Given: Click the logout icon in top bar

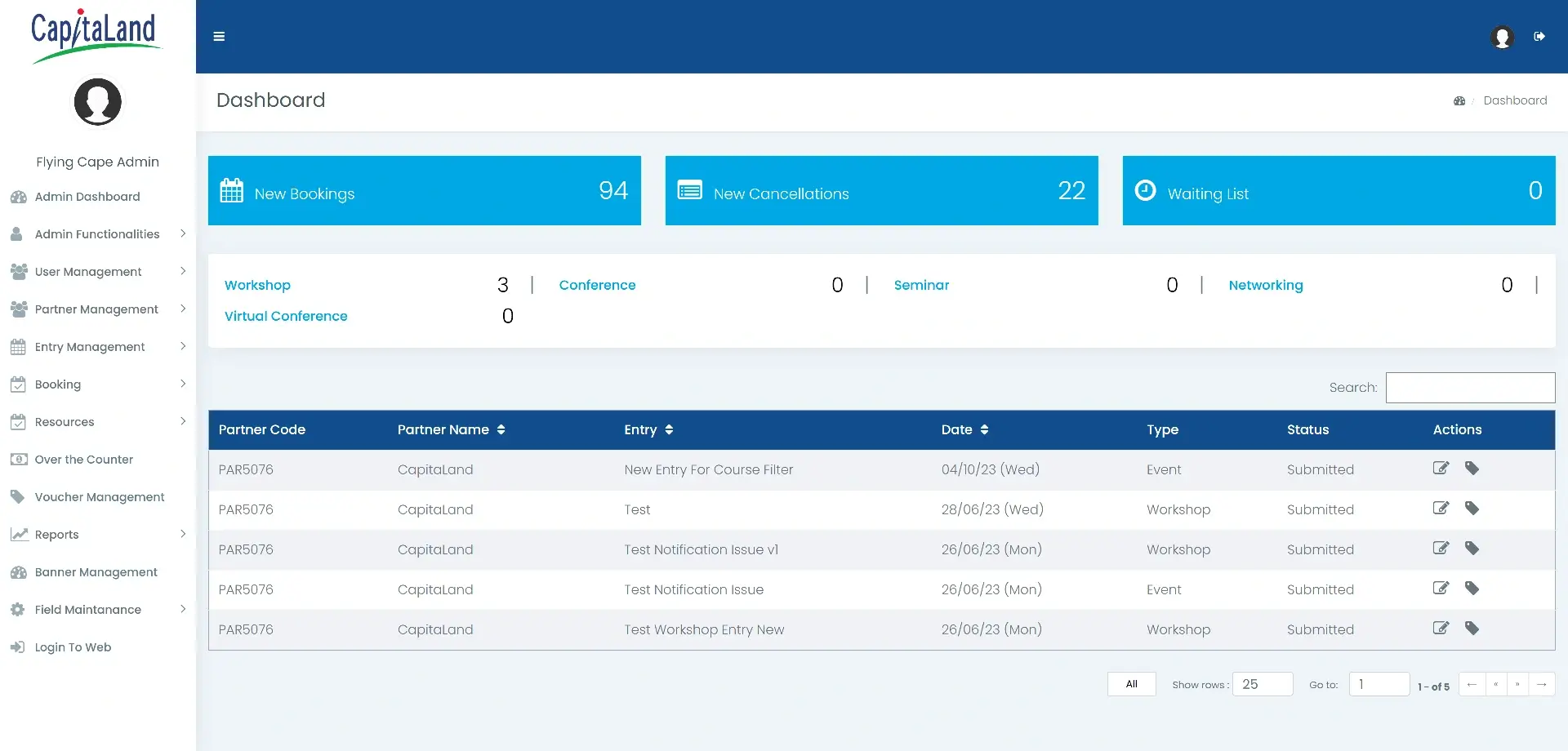Looking at the screenshot, I should 1539,37.
